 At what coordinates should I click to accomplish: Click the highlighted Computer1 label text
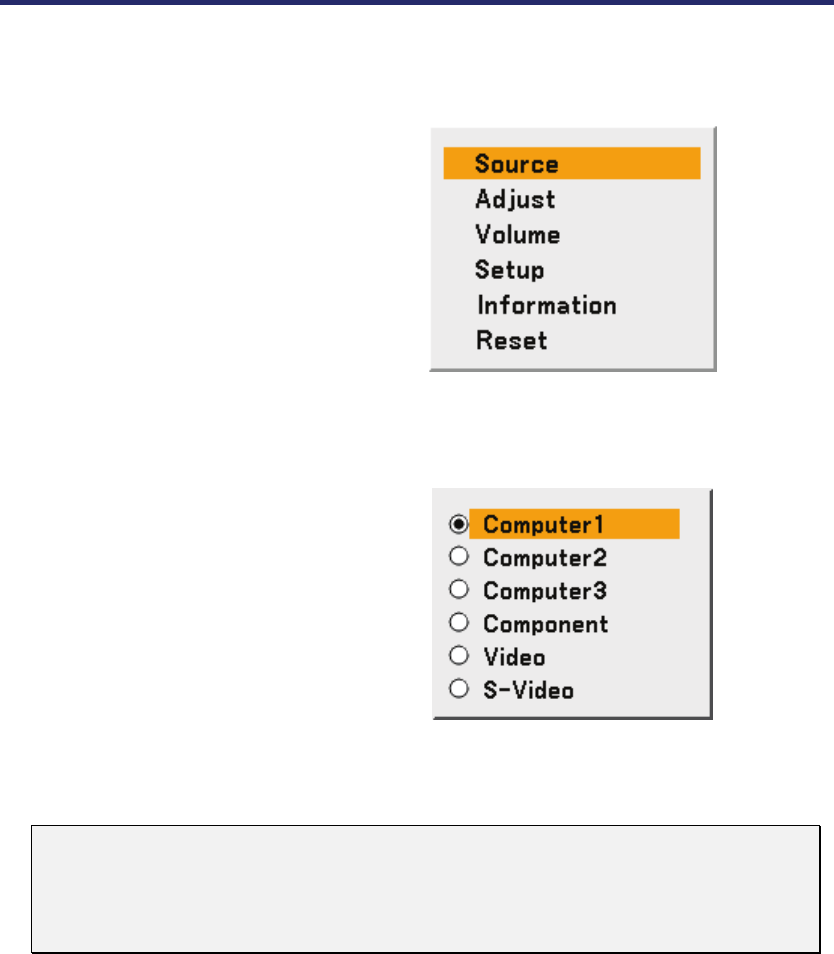tap(544, 524)
